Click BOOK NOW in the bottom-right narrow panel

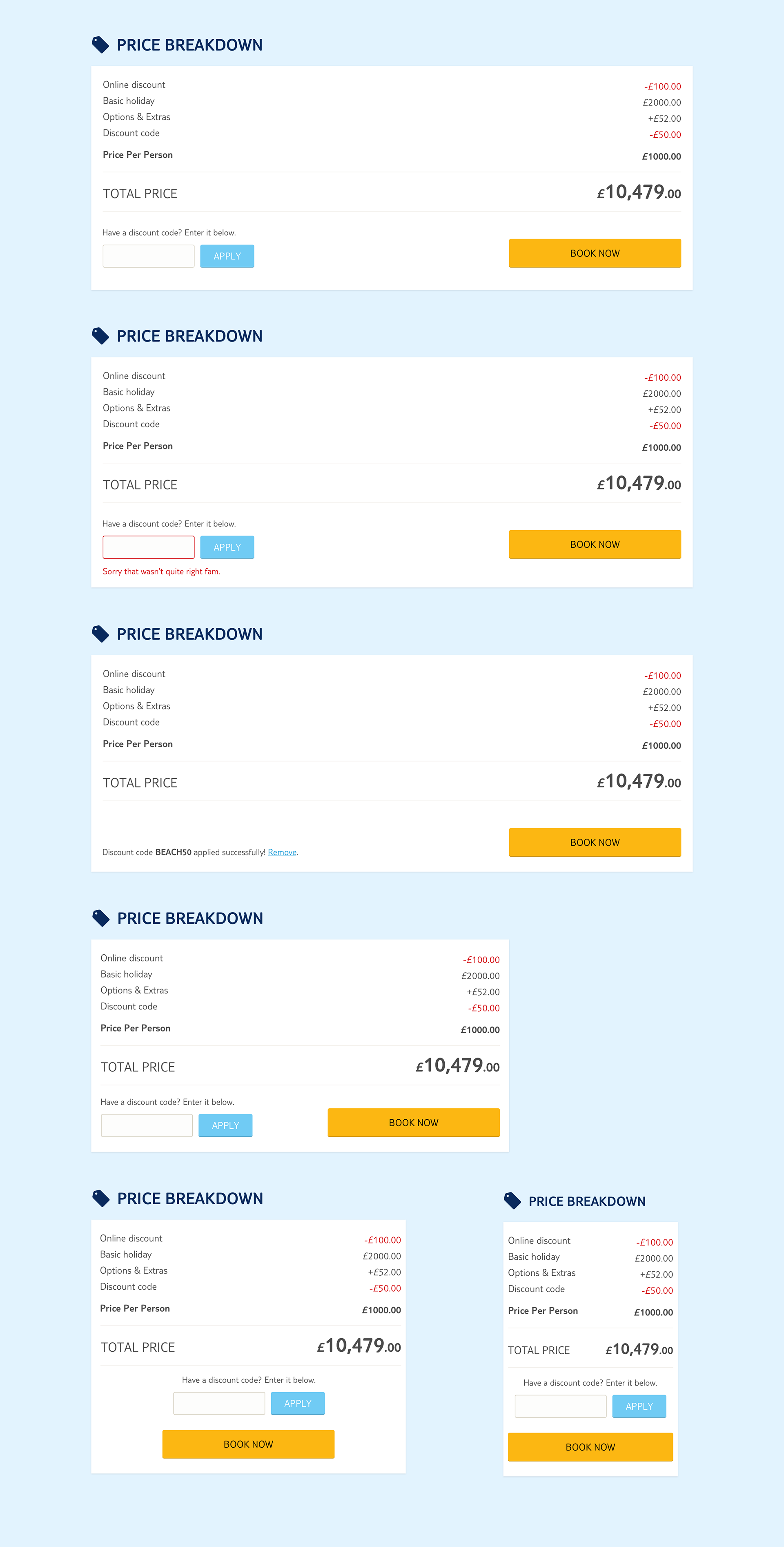pos(590,1447)
